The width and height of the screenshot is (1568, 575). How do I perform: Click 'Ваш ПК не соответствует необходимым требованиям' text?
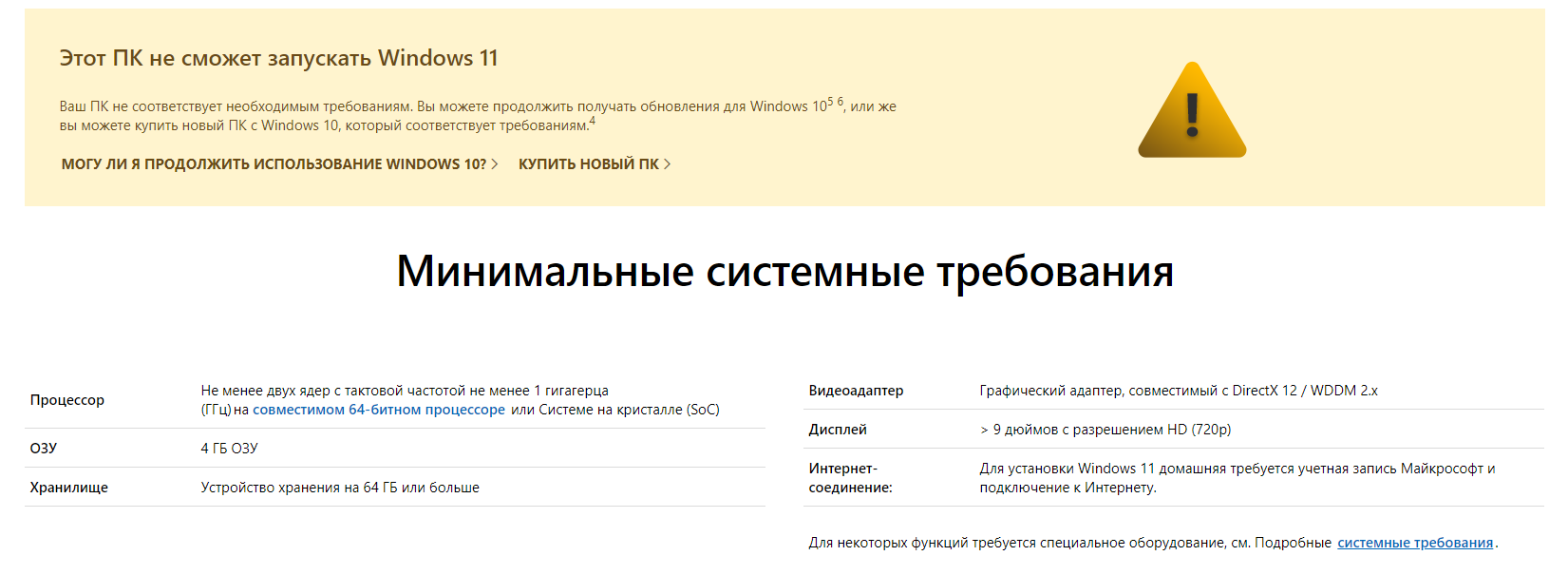(236, 106)
